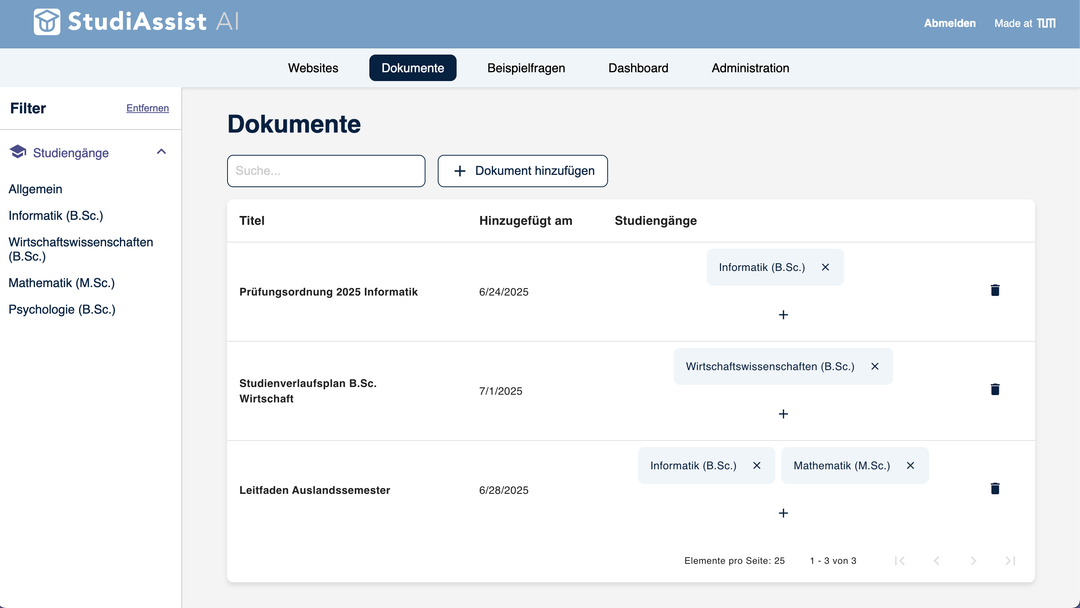Viewport: 1080px width, 608px height.
Task: Click the StudiAssist box logo icon
Action: [46, 21]
